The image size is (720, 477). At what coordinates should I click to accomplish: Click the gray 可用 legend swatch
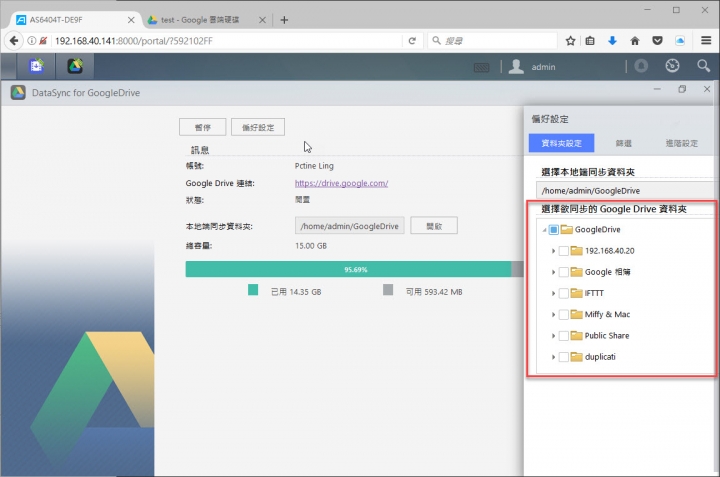point(388,290)
